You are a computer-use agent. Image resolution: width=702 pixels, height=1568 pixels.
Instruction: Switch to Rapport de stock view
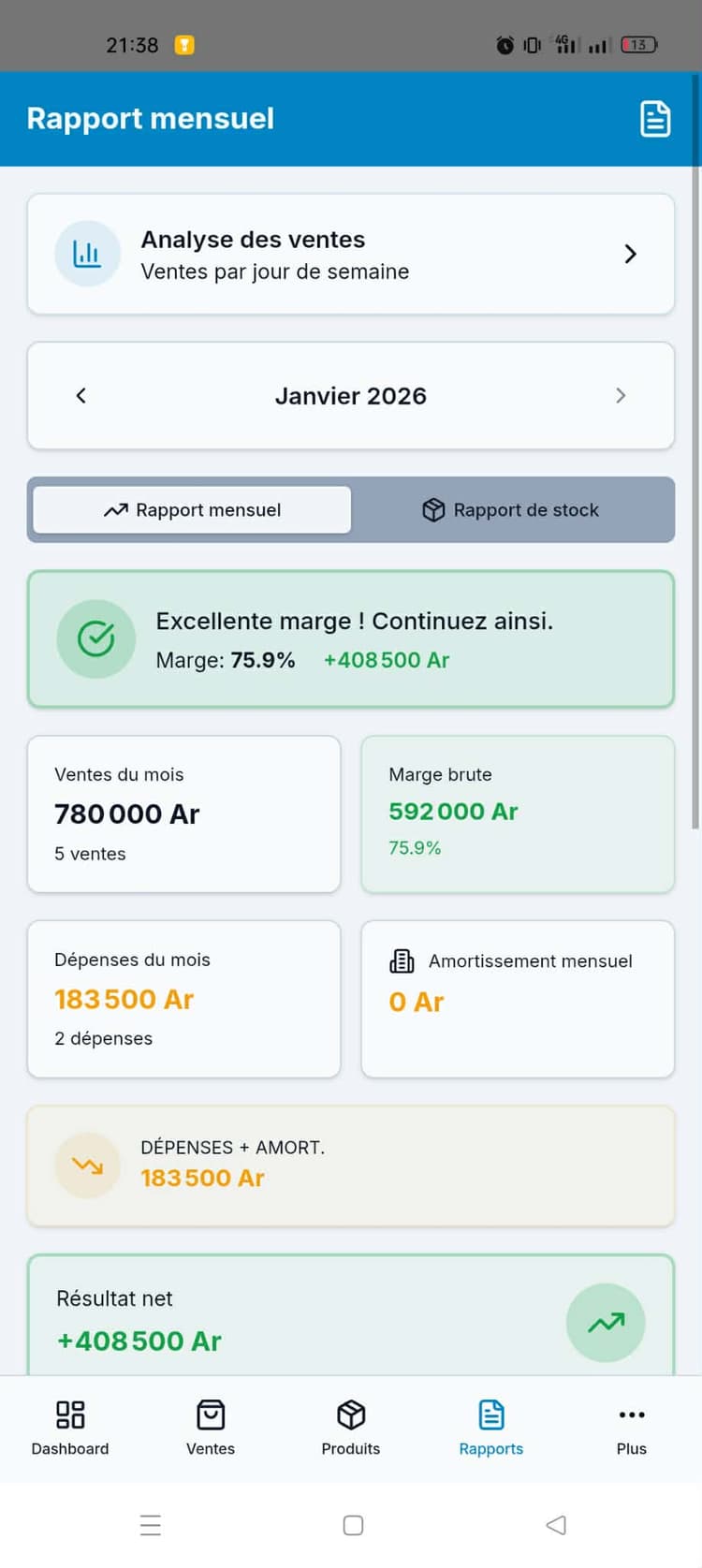(511, 510)
